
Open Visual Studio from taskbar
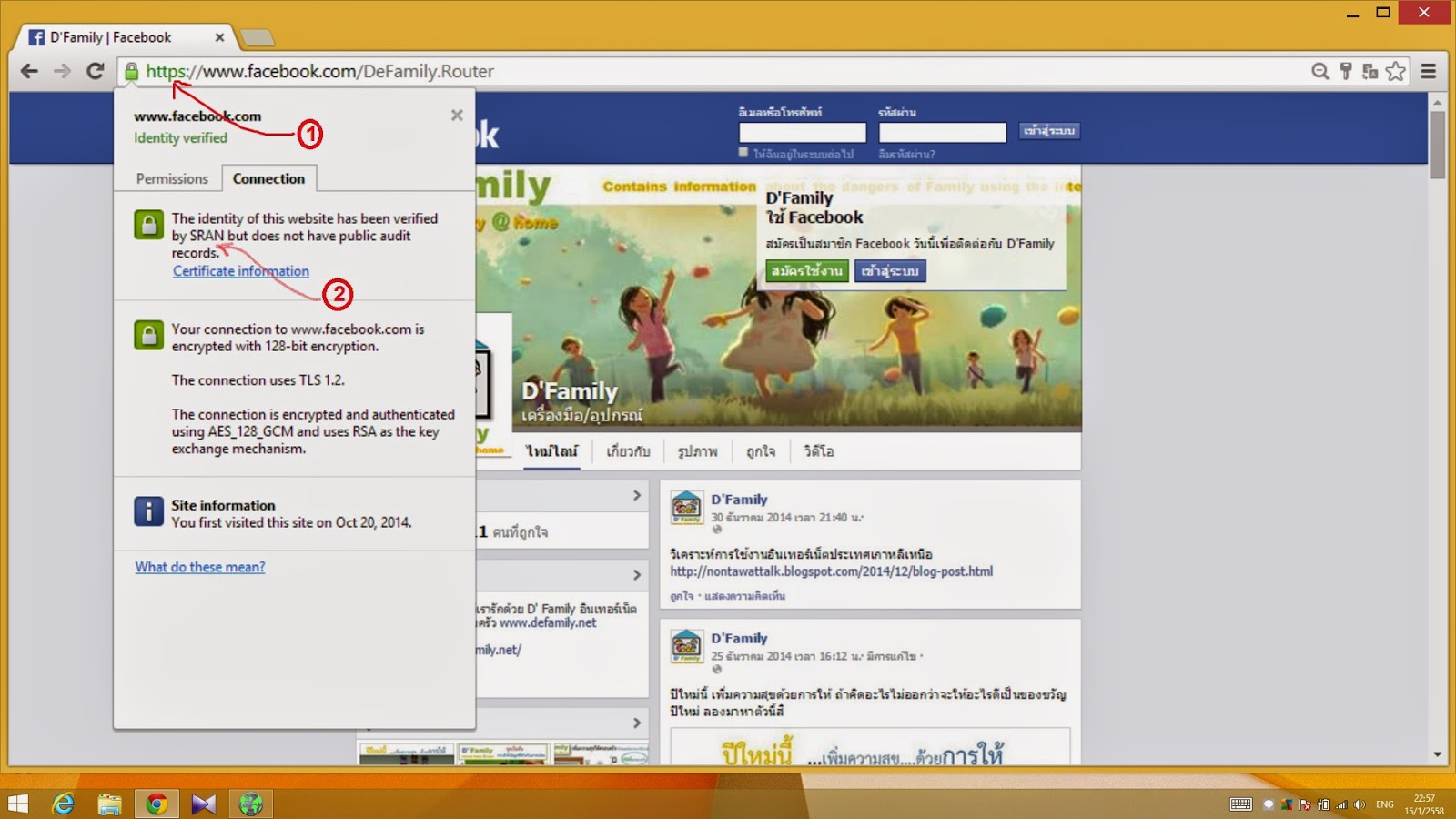pos(204,804)
